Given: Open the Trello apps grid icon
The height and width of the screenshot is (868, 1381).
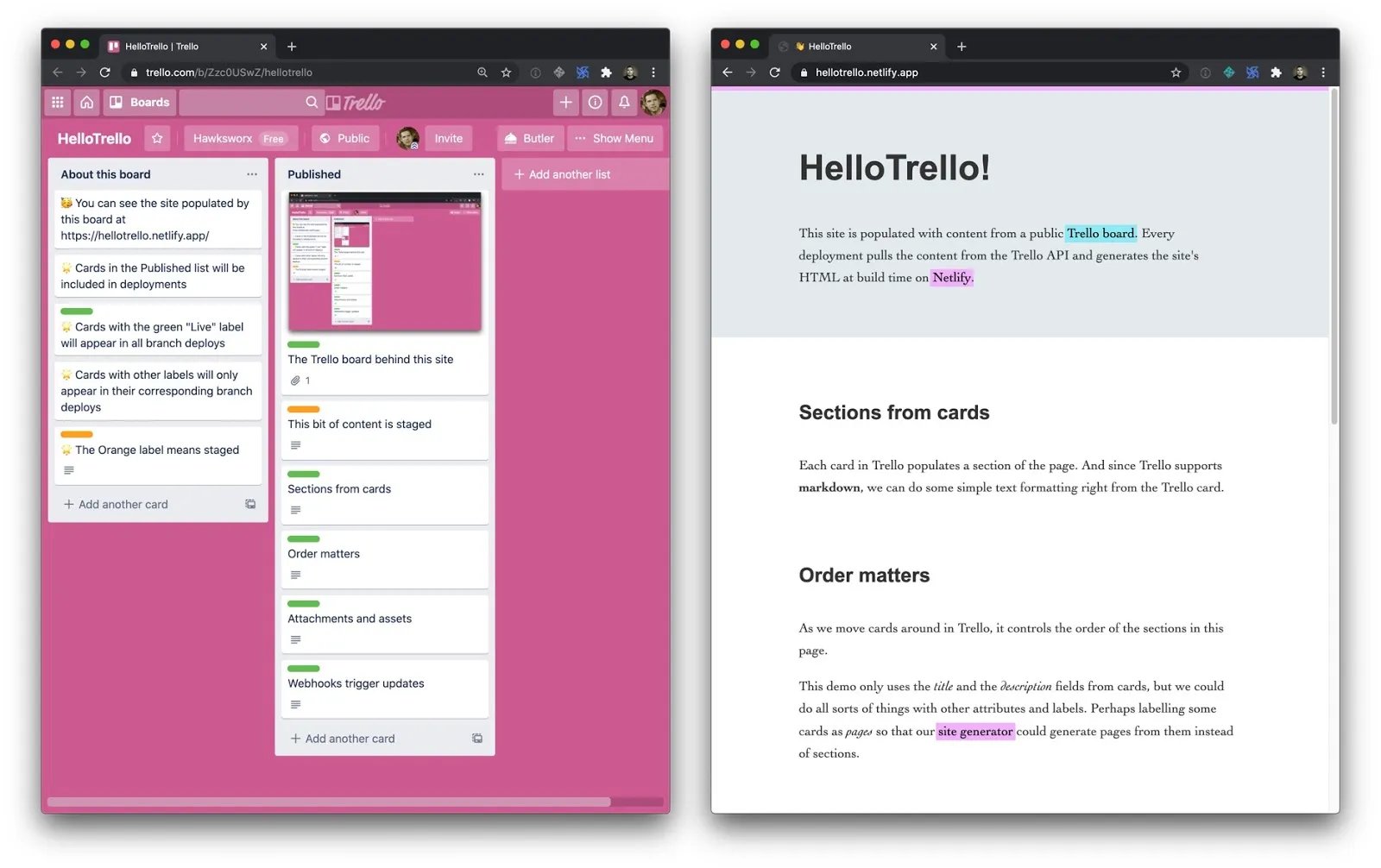Looking at the screenshot, I should pyautogui.click(x=58, y=102).
